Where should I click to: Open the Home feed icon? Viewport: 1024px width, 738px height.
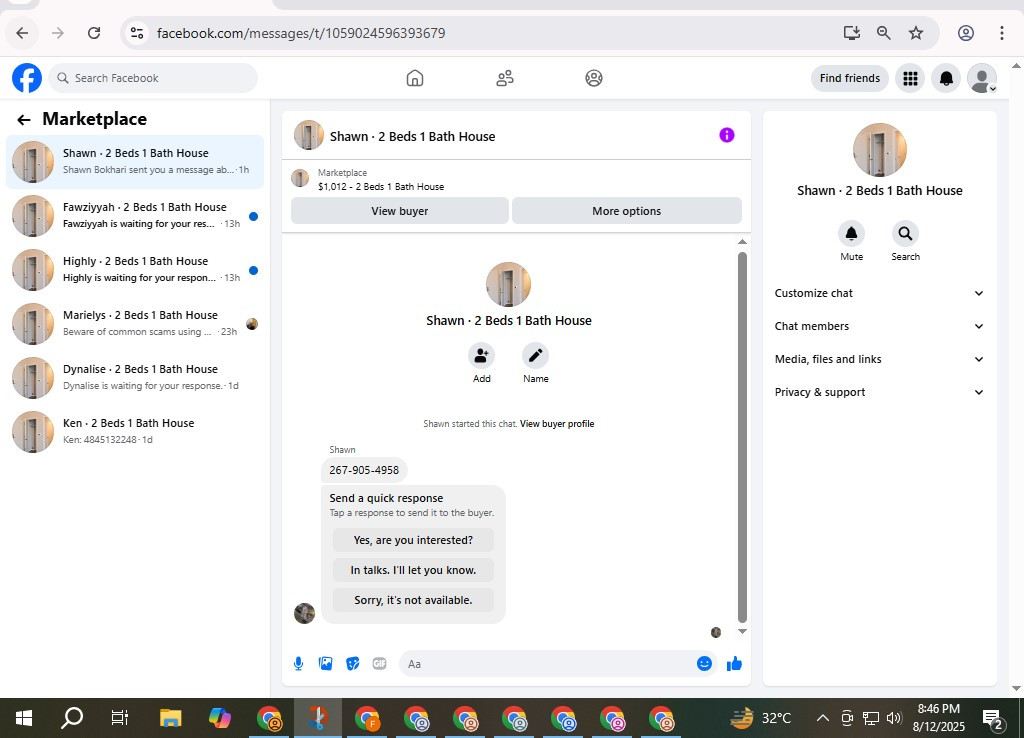pos(415,78)
